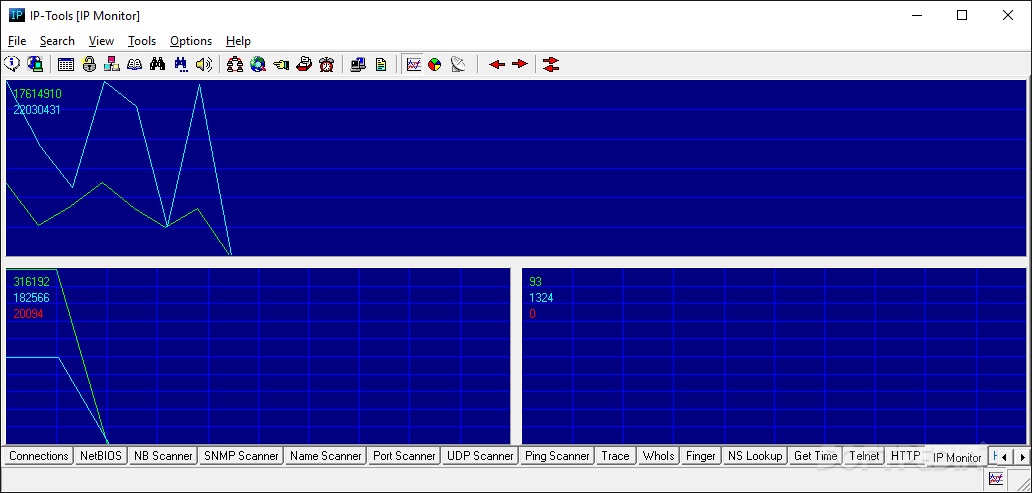The width and height of the screenshot is (1032, 493).
Task: Switch to the UDP Scanner tab
Action: 480,456
